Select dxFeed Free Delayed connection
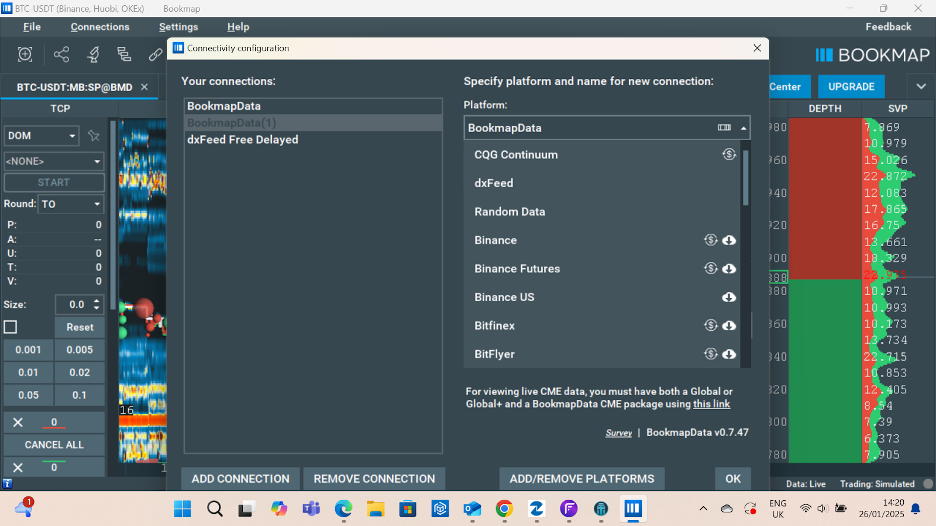 tap(313, 140)
